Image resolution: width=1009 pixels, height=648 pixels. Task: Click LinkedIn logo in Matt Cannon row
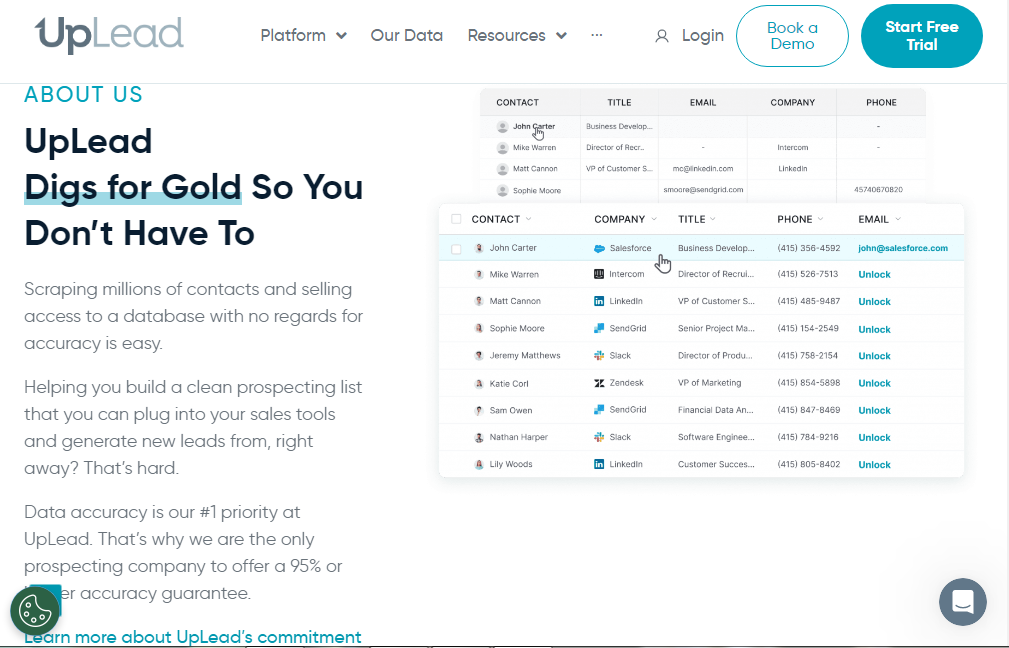[599, 301]
